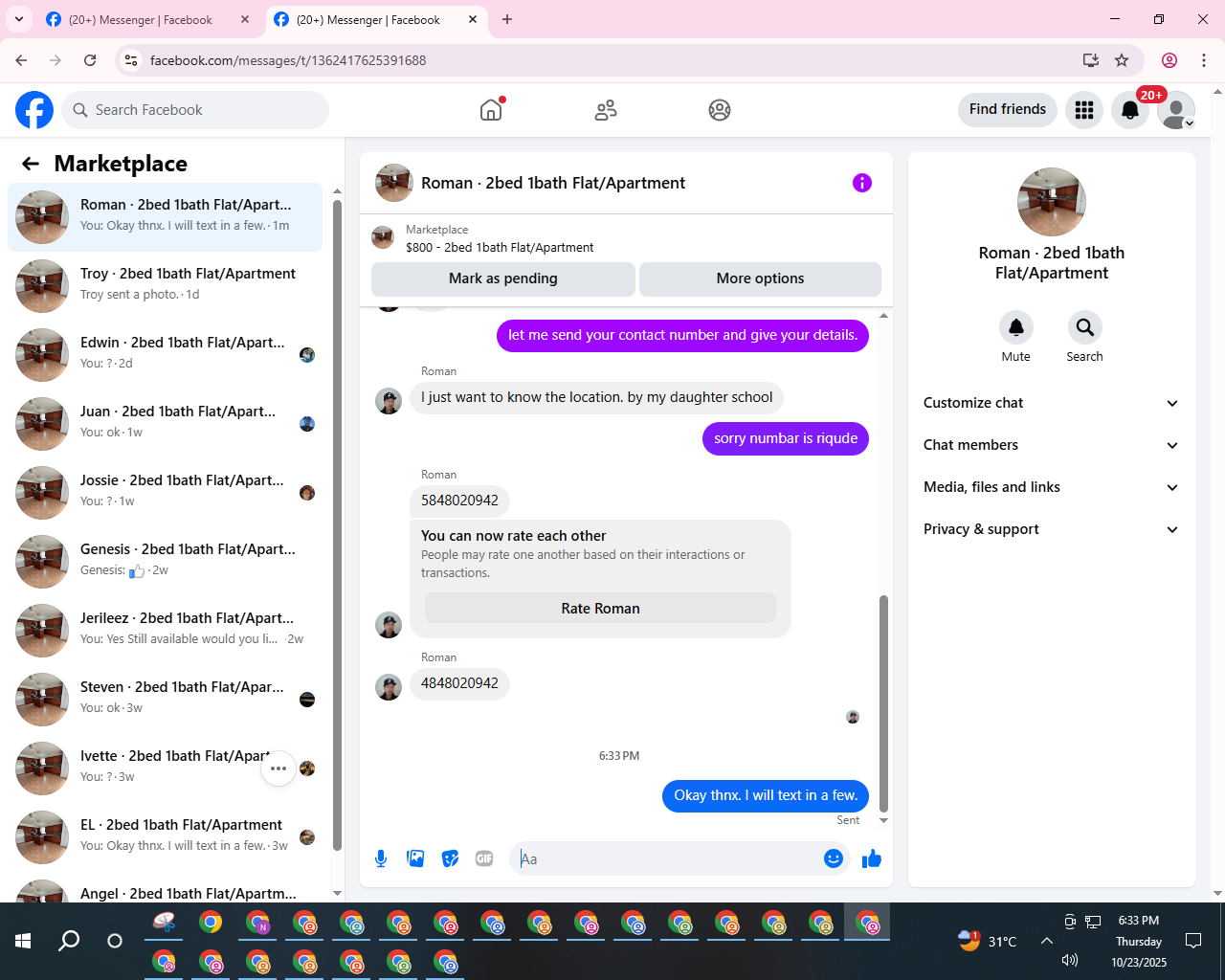The height and width of the screenshot is (980, 1225).
Task: Click the Mark as pending button
Action: (503, 278)
